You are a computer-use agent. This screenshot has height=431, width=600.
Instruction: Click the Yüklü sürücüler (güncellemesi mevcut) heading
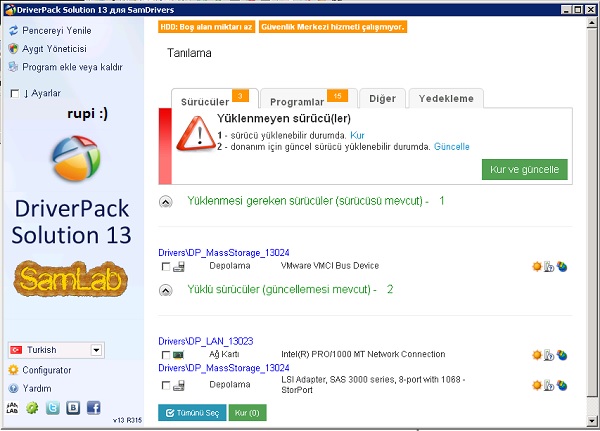pos(282,289)
